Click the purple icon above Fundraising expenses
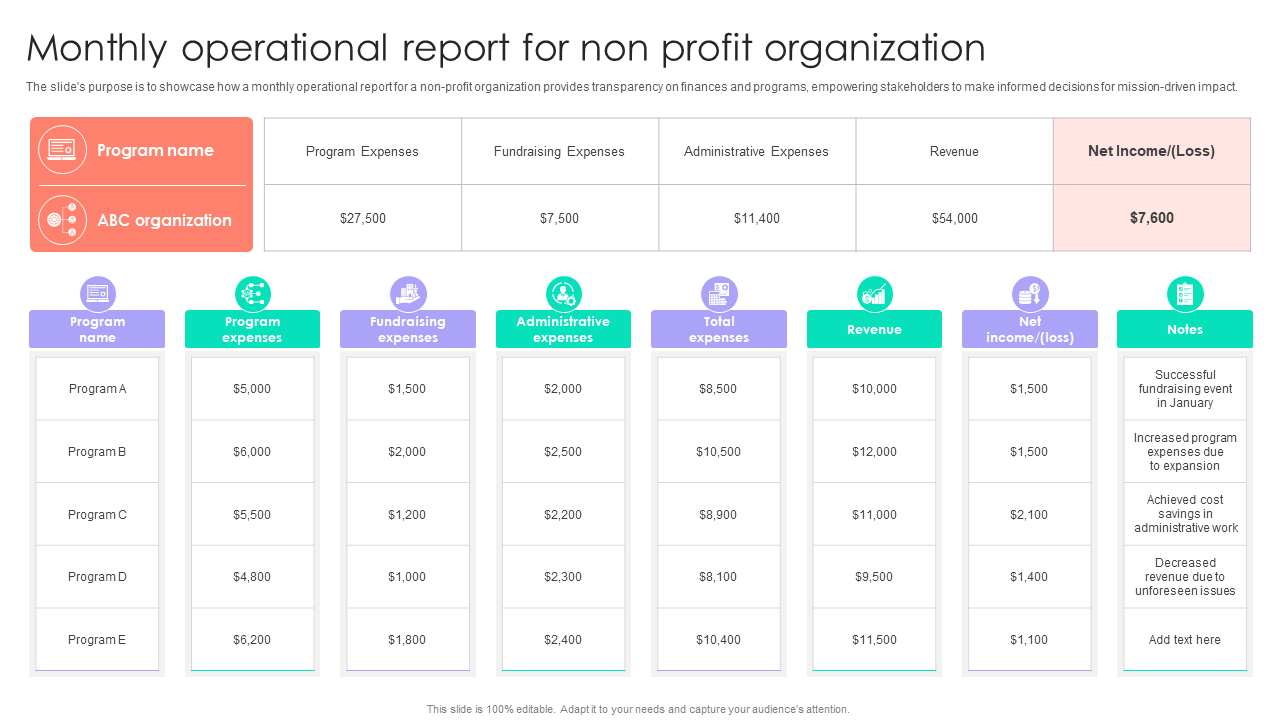 point(408,294)
